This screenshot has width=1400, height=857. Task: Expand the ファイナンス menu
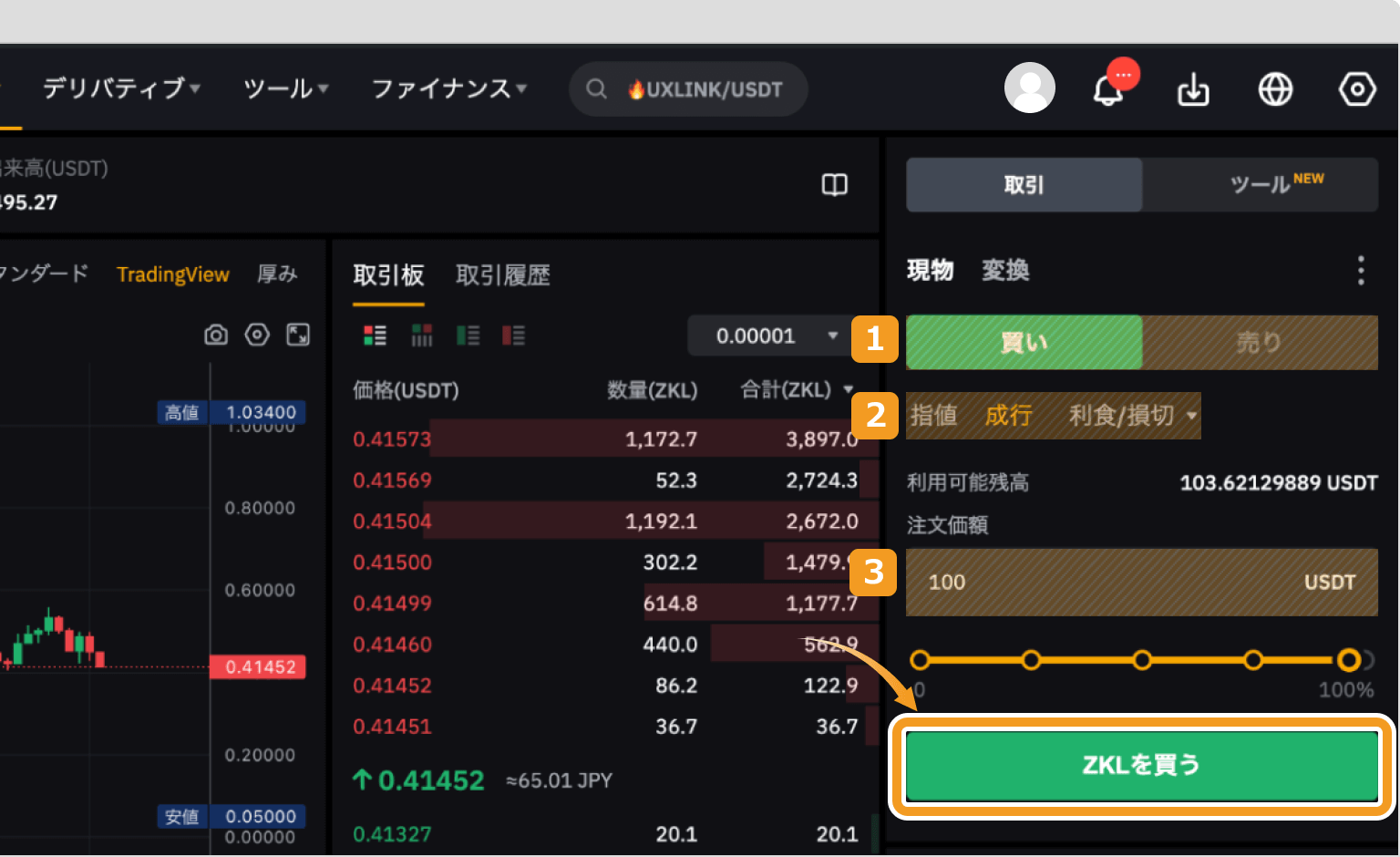449,88
